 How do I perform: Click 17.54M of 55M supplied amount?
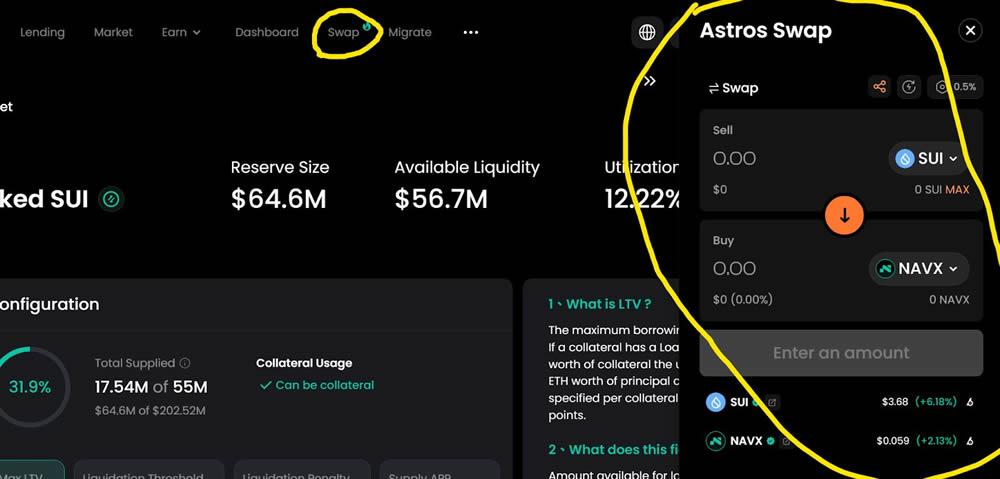click(x=151, y=387)
